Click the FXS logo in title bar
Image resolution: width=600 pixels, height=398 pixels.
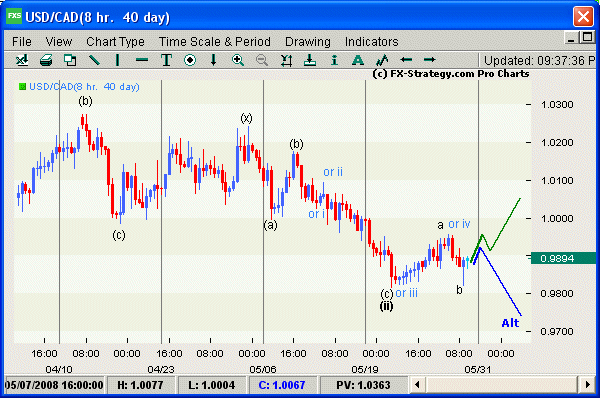click(x=14, y=16)
